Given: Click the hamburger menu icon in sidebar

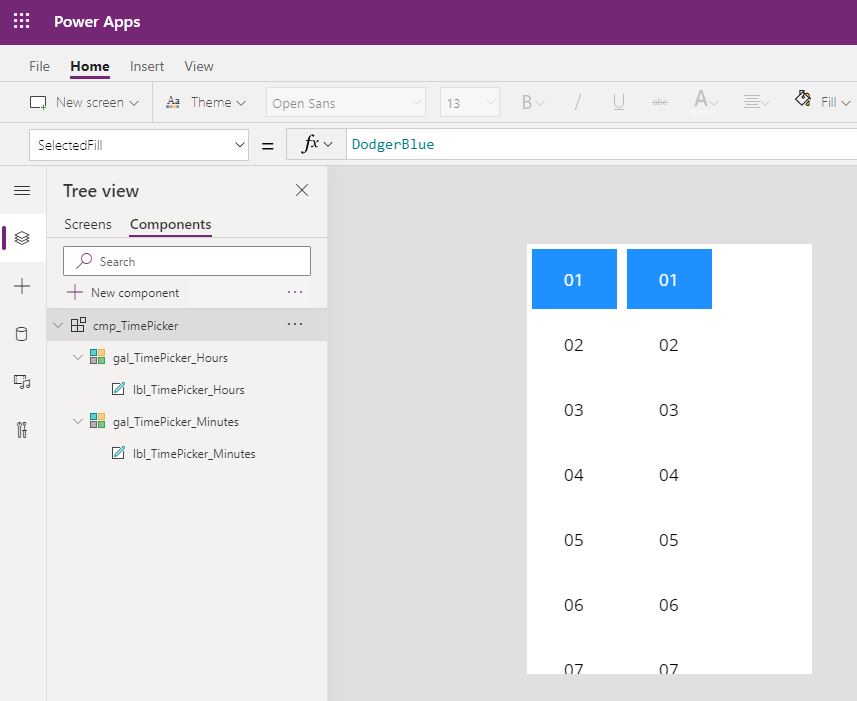Looking at the screenshot, I should pos(22,190).
